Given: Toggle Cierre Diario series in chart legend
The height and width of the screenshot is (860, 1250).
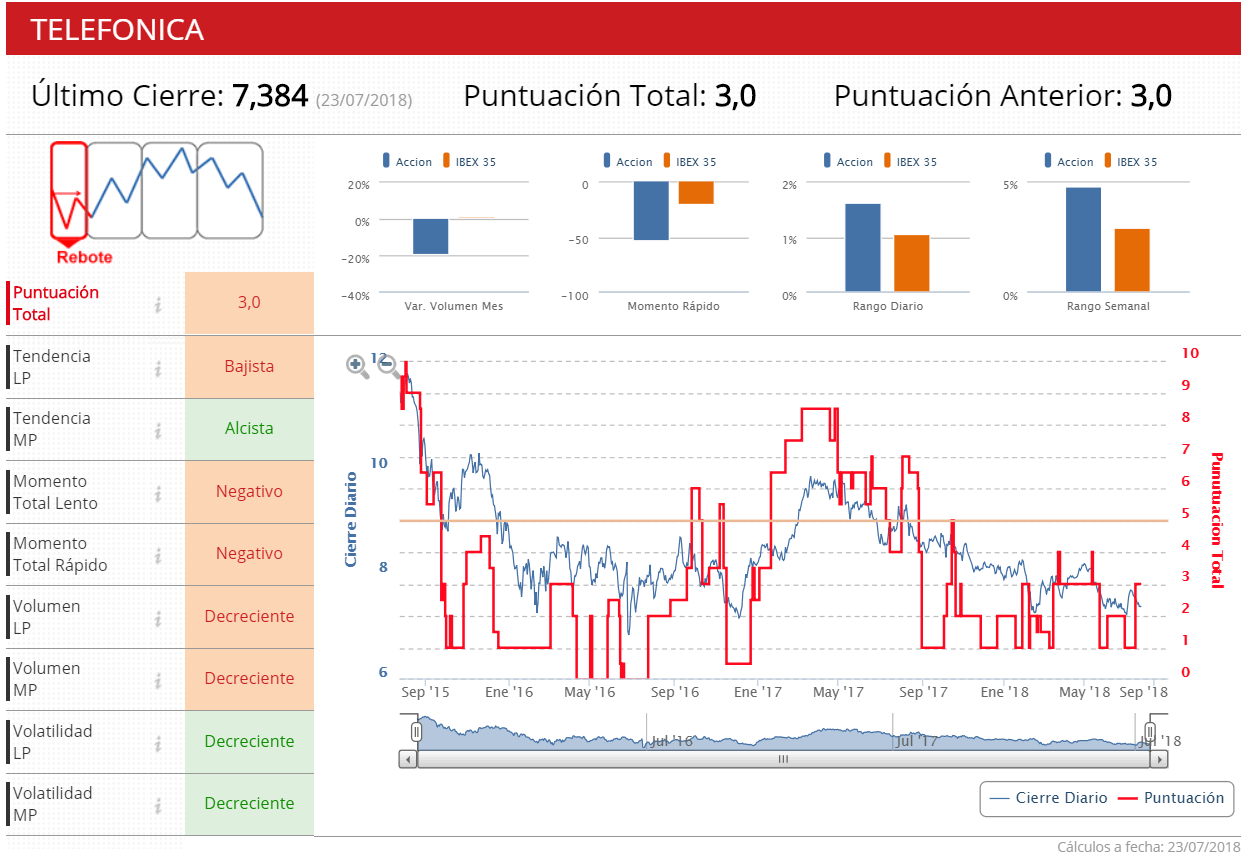Looking at the screenshot, I should 1047,798.
